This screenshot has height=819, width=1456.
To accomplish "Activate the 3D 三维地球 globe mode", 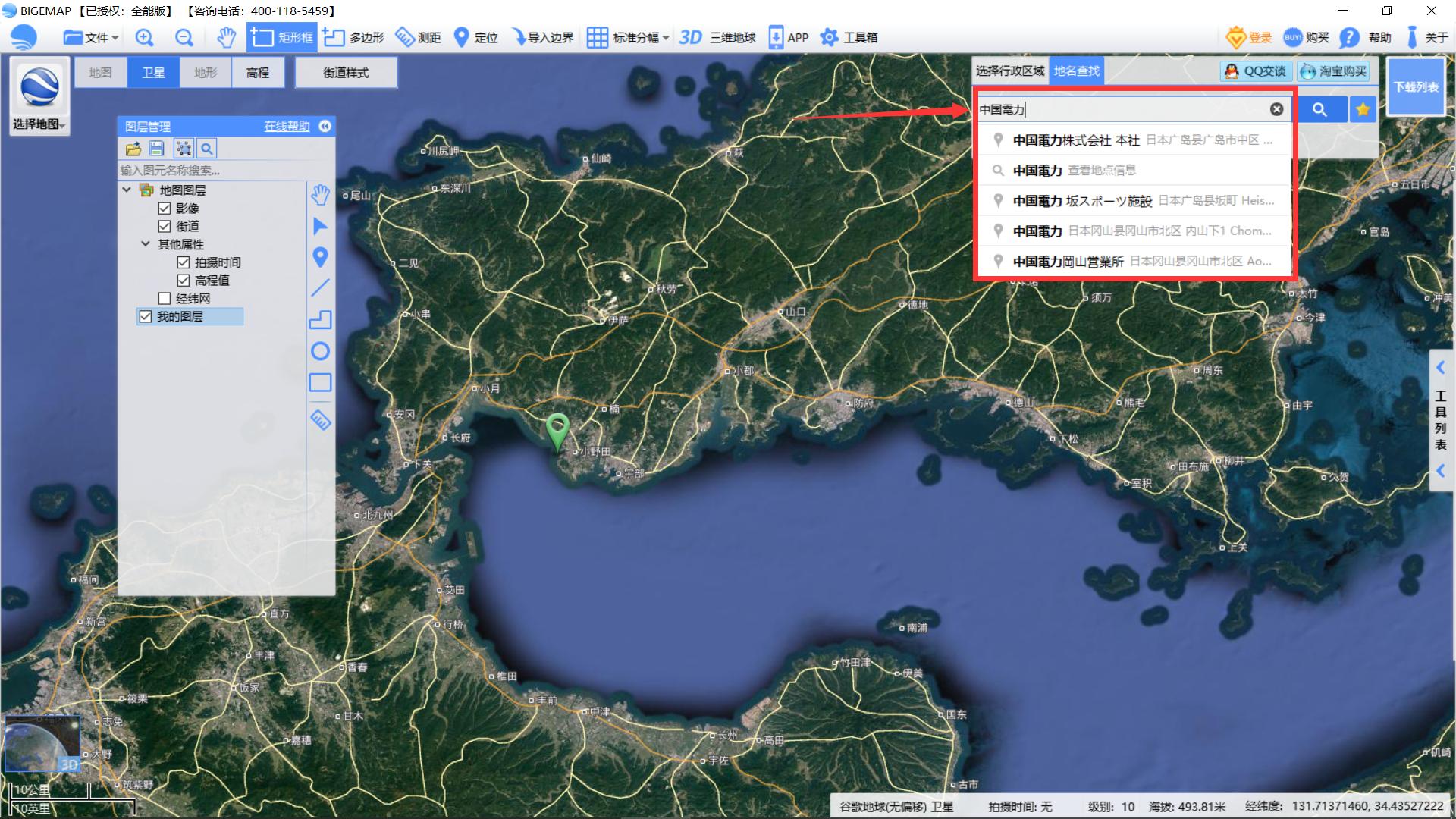I will (717, 37).
